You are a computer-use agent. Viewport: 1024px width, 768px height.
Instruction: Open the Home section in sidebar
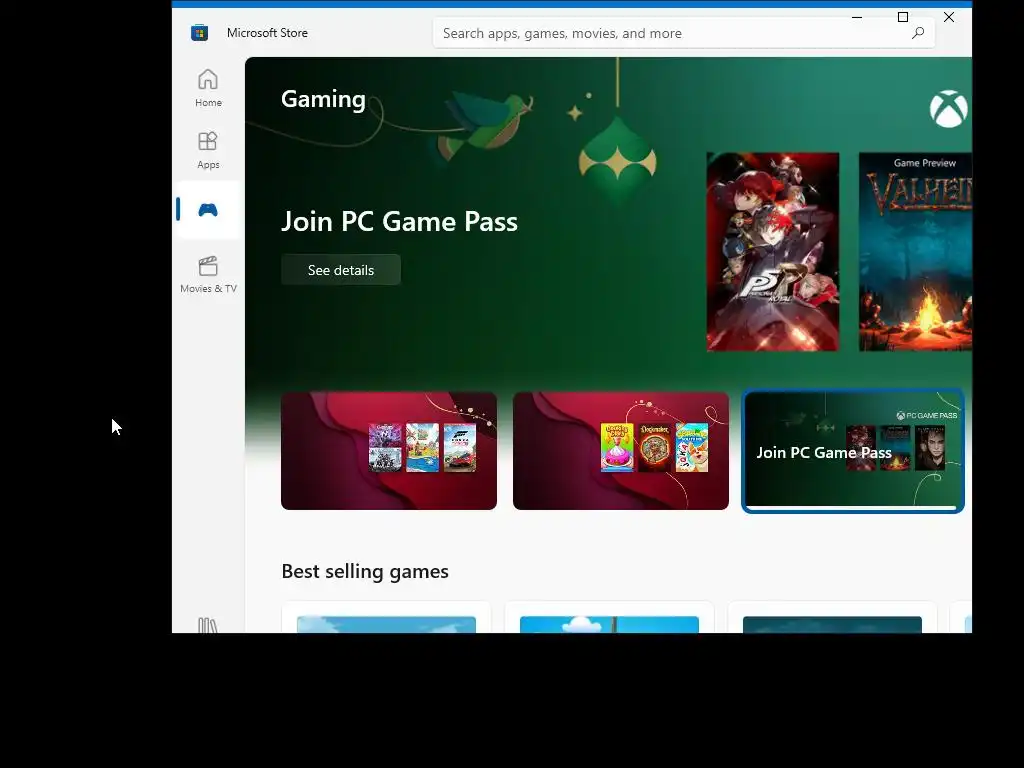pyautogui.click(x=208, y=88)
